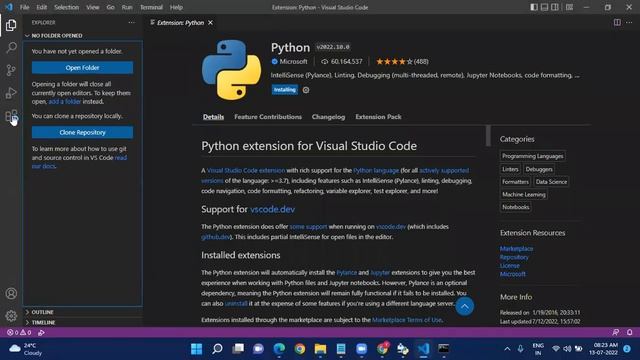Click the Python extension logo

tap(231, 69)
